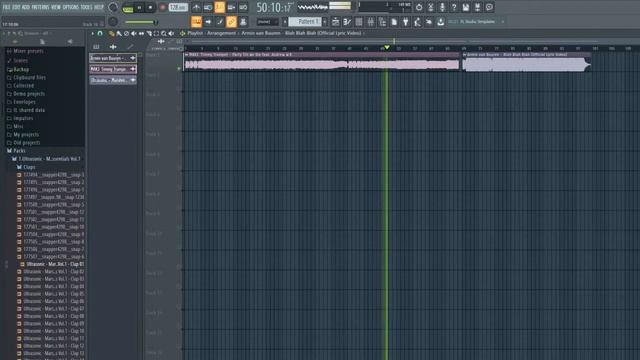Open the global snap (none) dropdown
Viewport: 640px width, 360px height.
[x=267, y=22]
